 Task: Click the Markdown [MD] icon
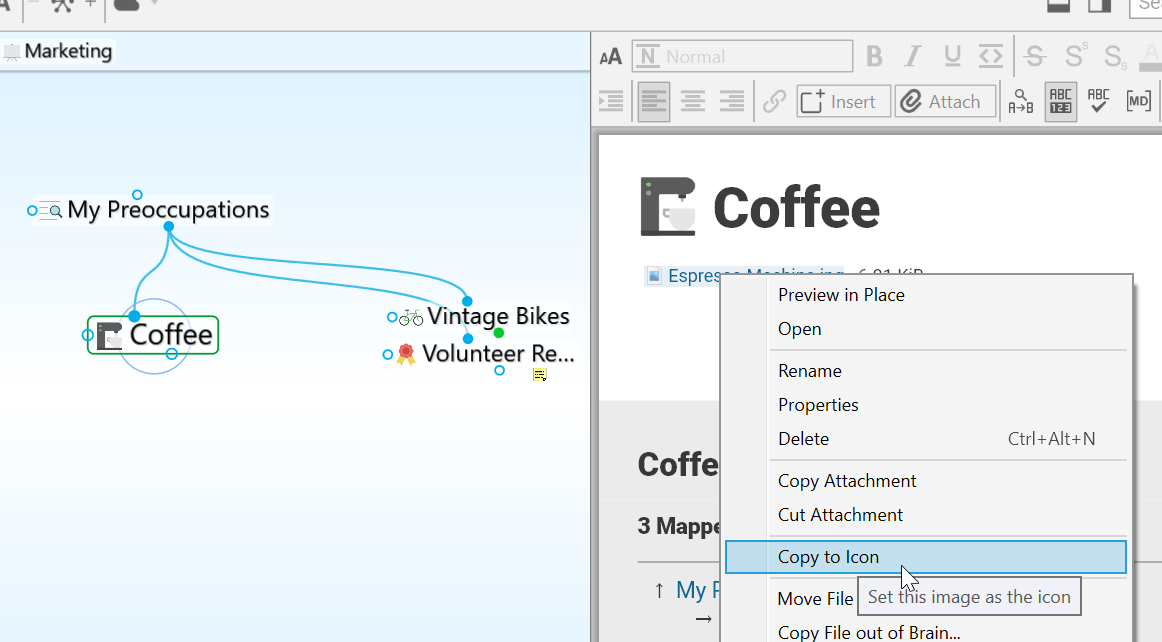(x=1138, y=102)
